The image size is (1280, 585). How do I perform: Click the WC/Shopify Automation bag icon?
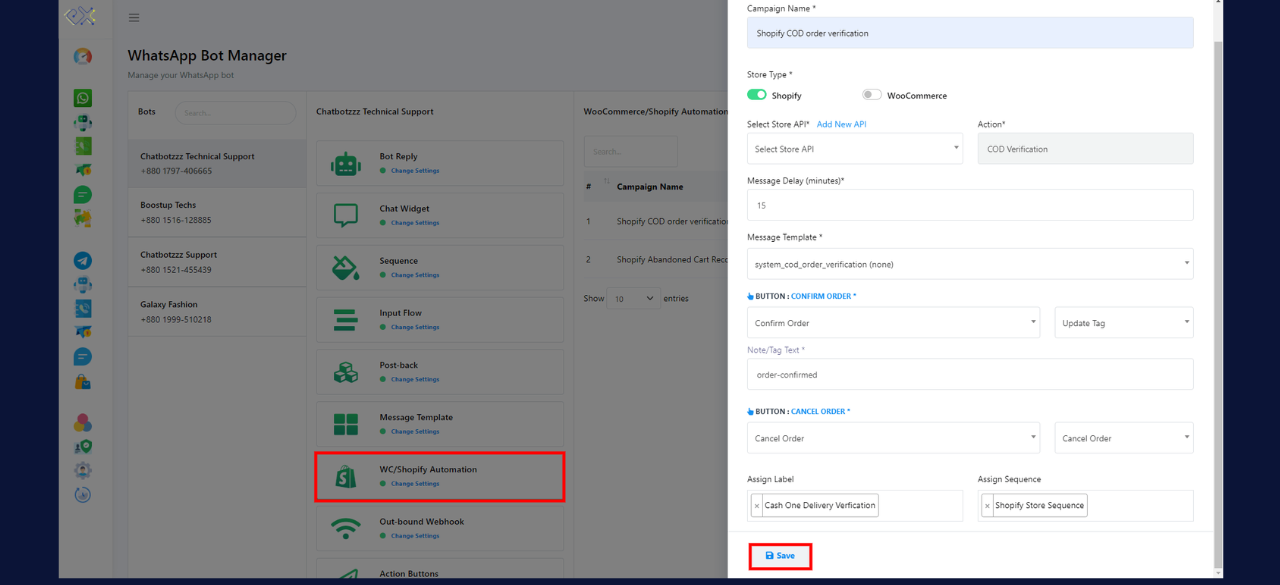tap(346, 476)
